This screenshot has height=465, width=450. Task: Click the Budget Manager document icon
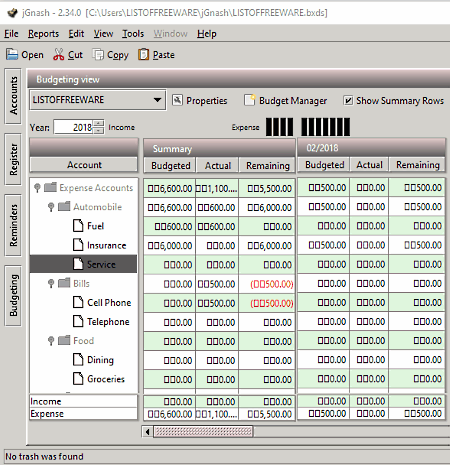(x=250, y=100)
